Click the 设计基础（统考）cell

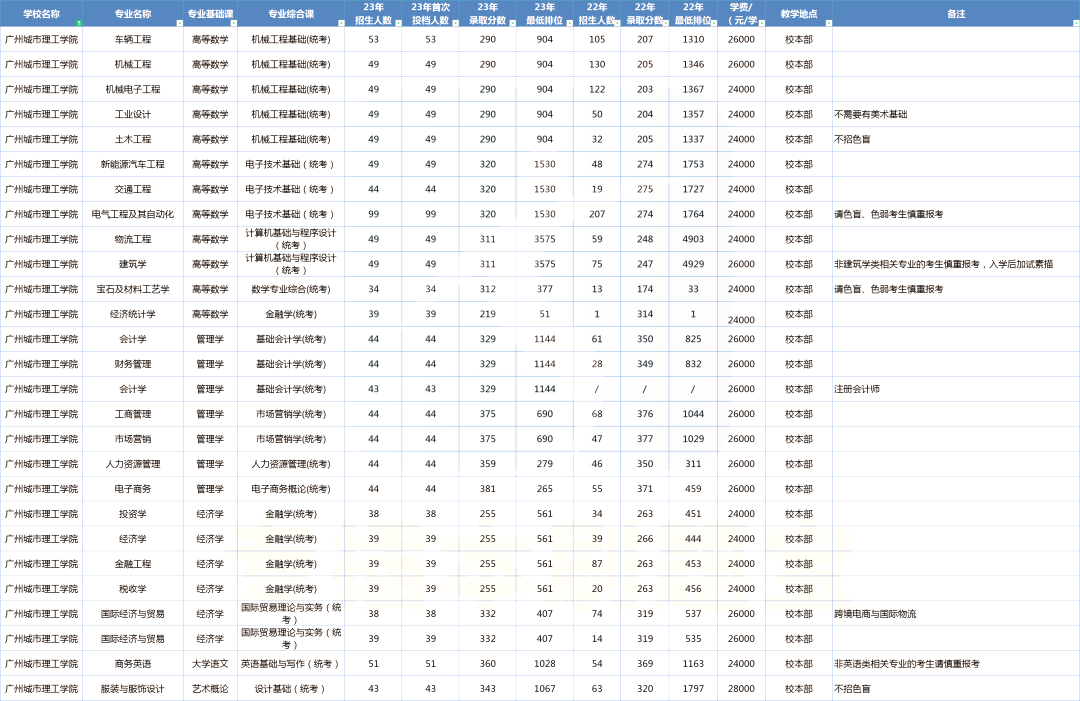tap(291, 689)
